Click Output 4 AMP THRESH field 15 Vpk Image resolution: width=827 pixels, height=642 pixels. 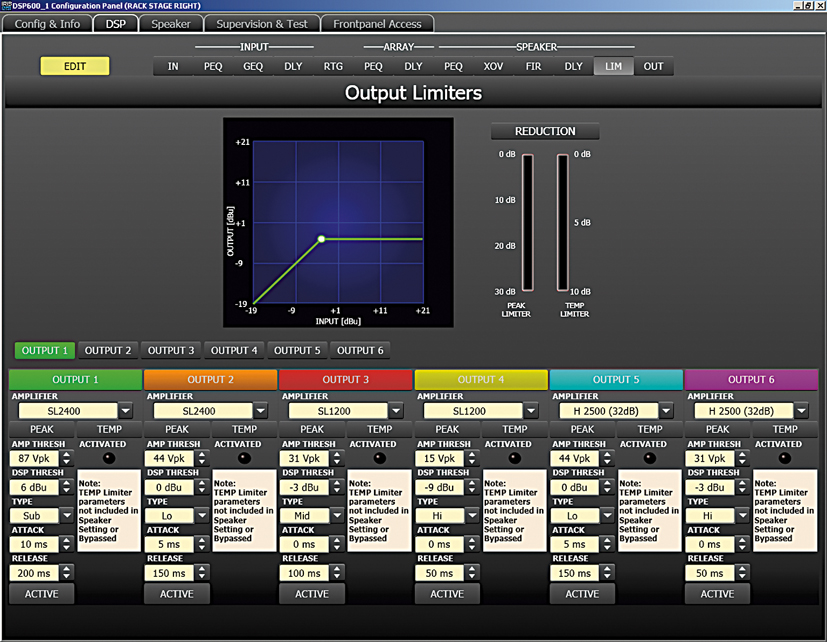point(440,458)
